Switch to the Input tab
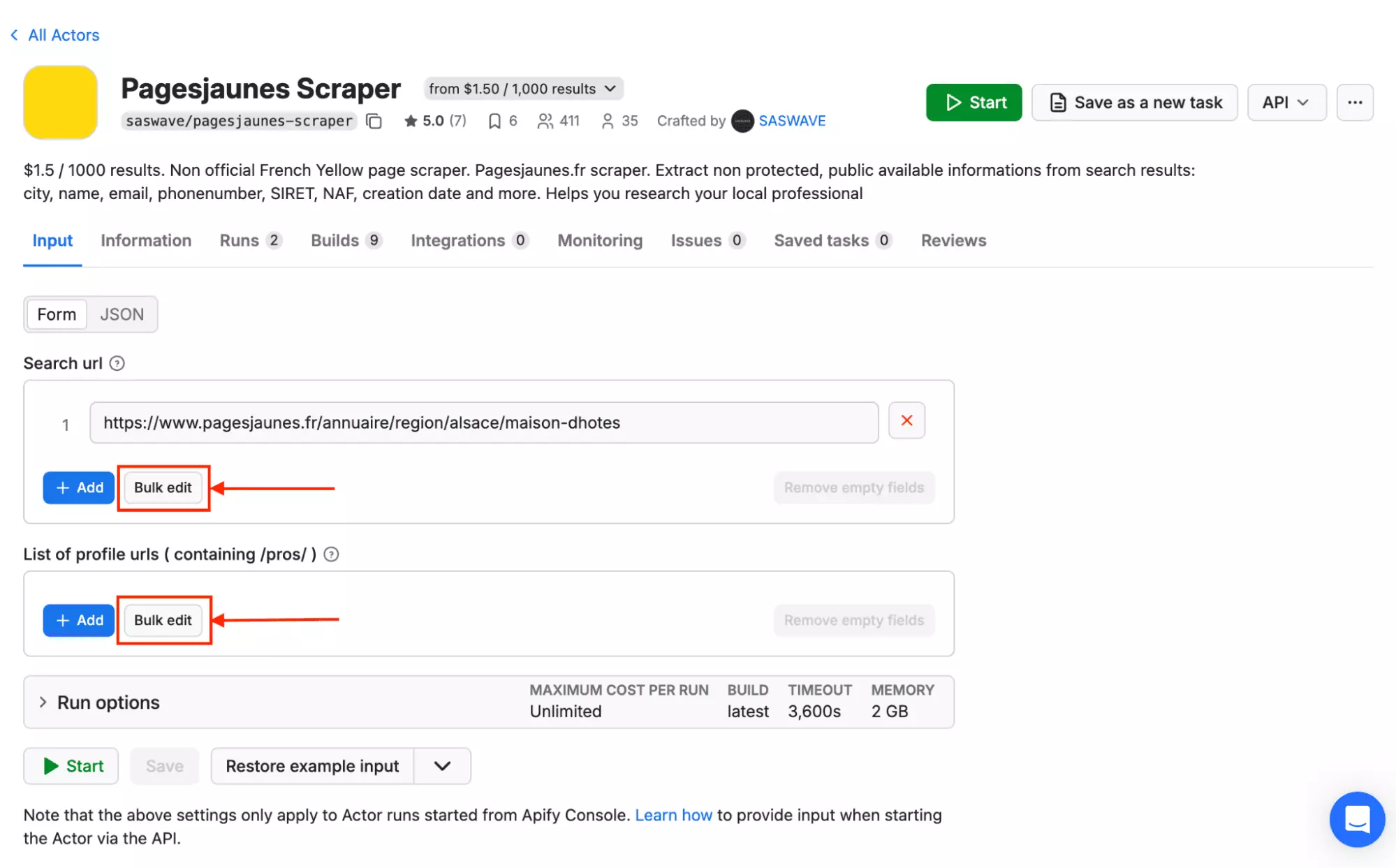Viewport: 1396px width, 868px height. coord(52,240)
